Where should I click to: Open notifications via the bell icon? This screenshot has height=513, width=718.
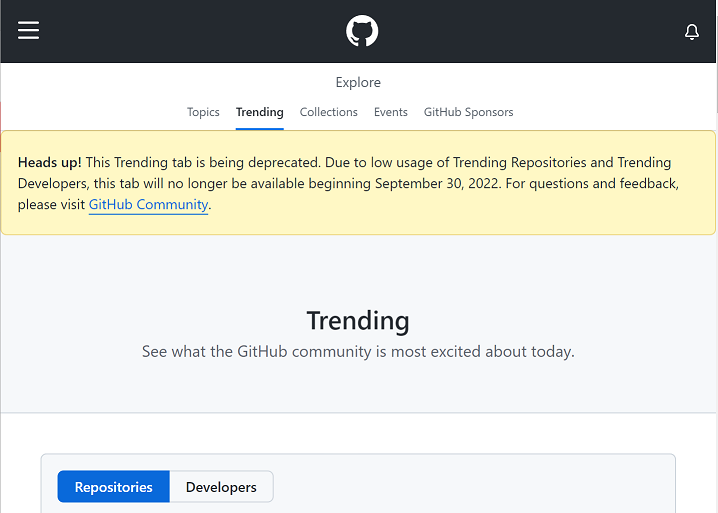pyautogui.click(x=691, y=32)
